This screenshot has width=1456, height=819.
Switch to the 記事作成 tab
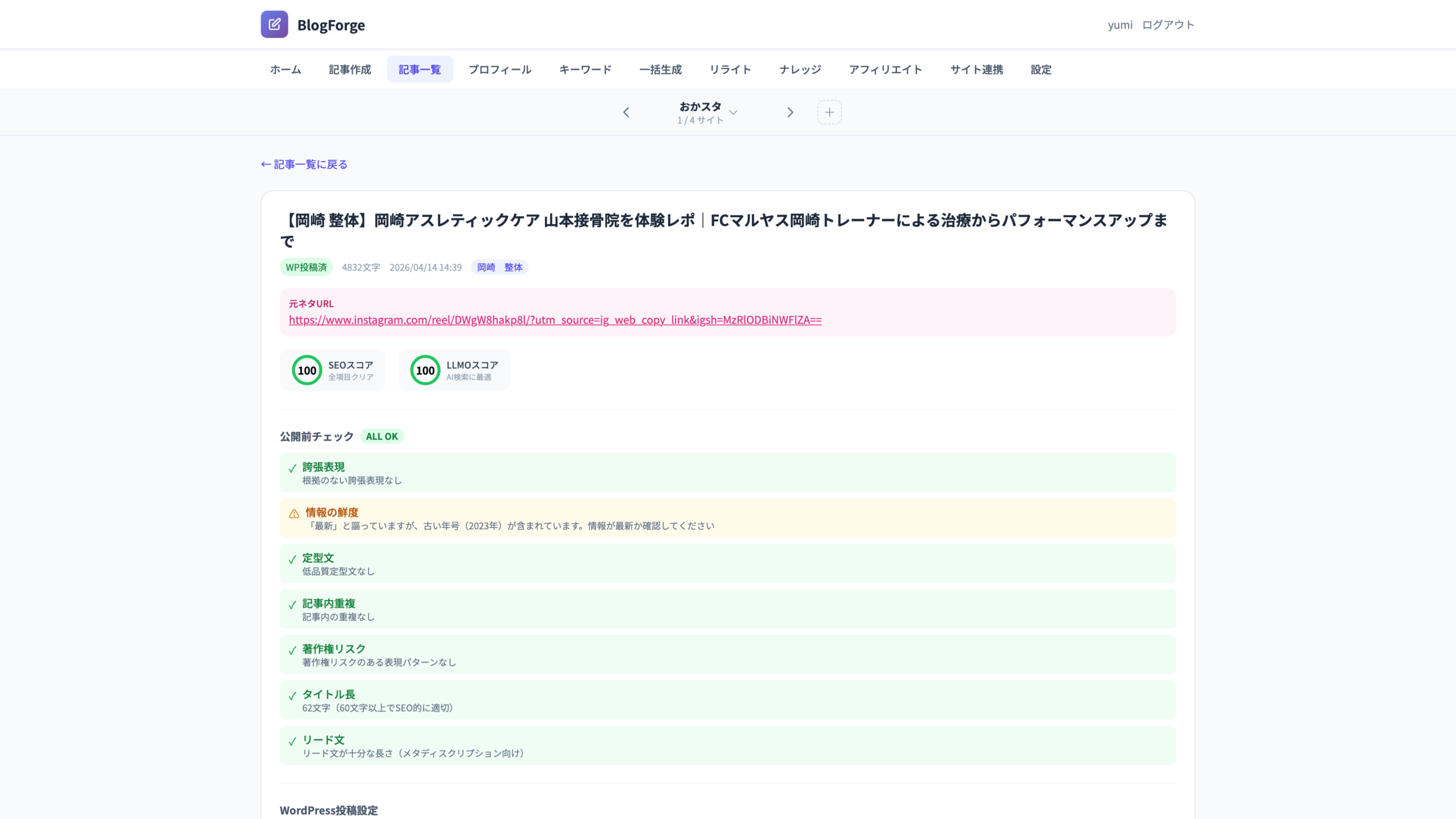click(349, 69)
